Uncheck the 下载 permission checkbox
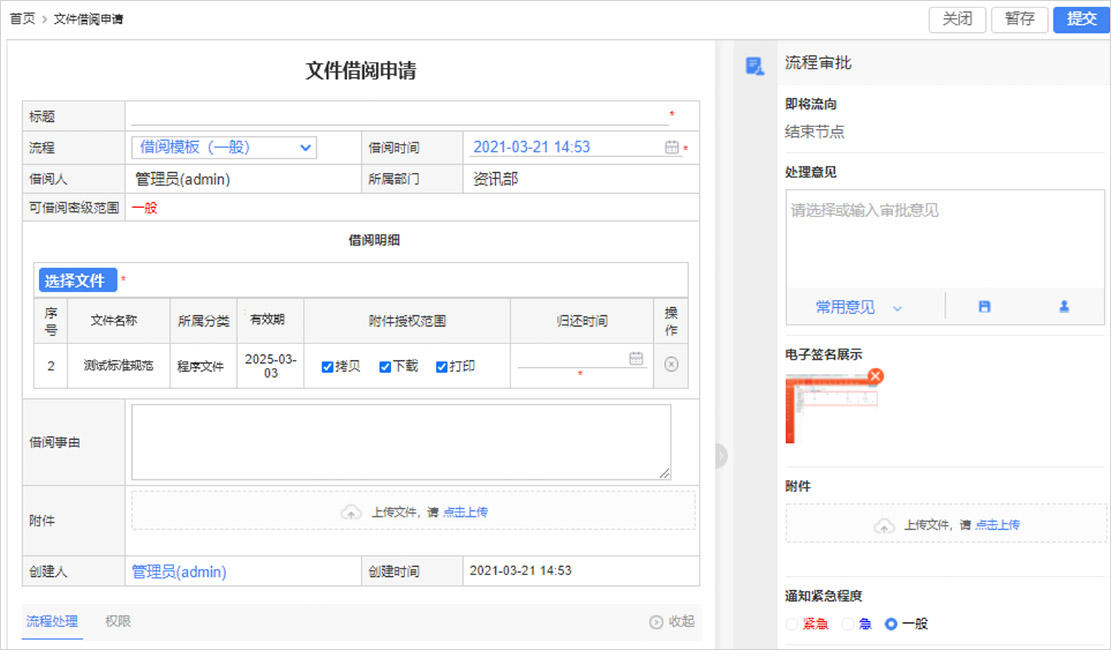The width and height of the screenshot is (1111, 650). tap(385, 367)
